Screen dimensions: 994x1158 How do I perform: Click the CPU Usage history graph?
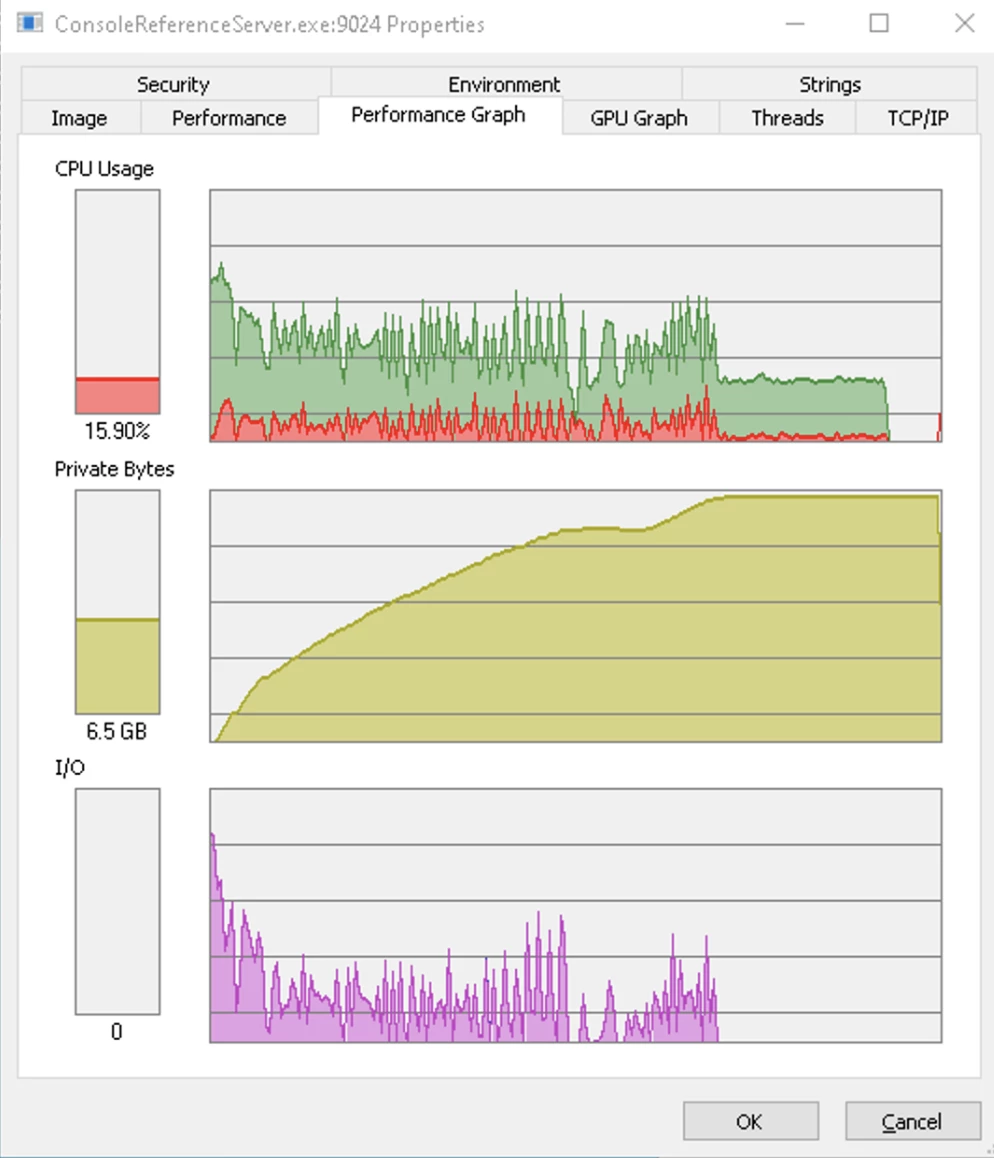(x=575, y=315)
